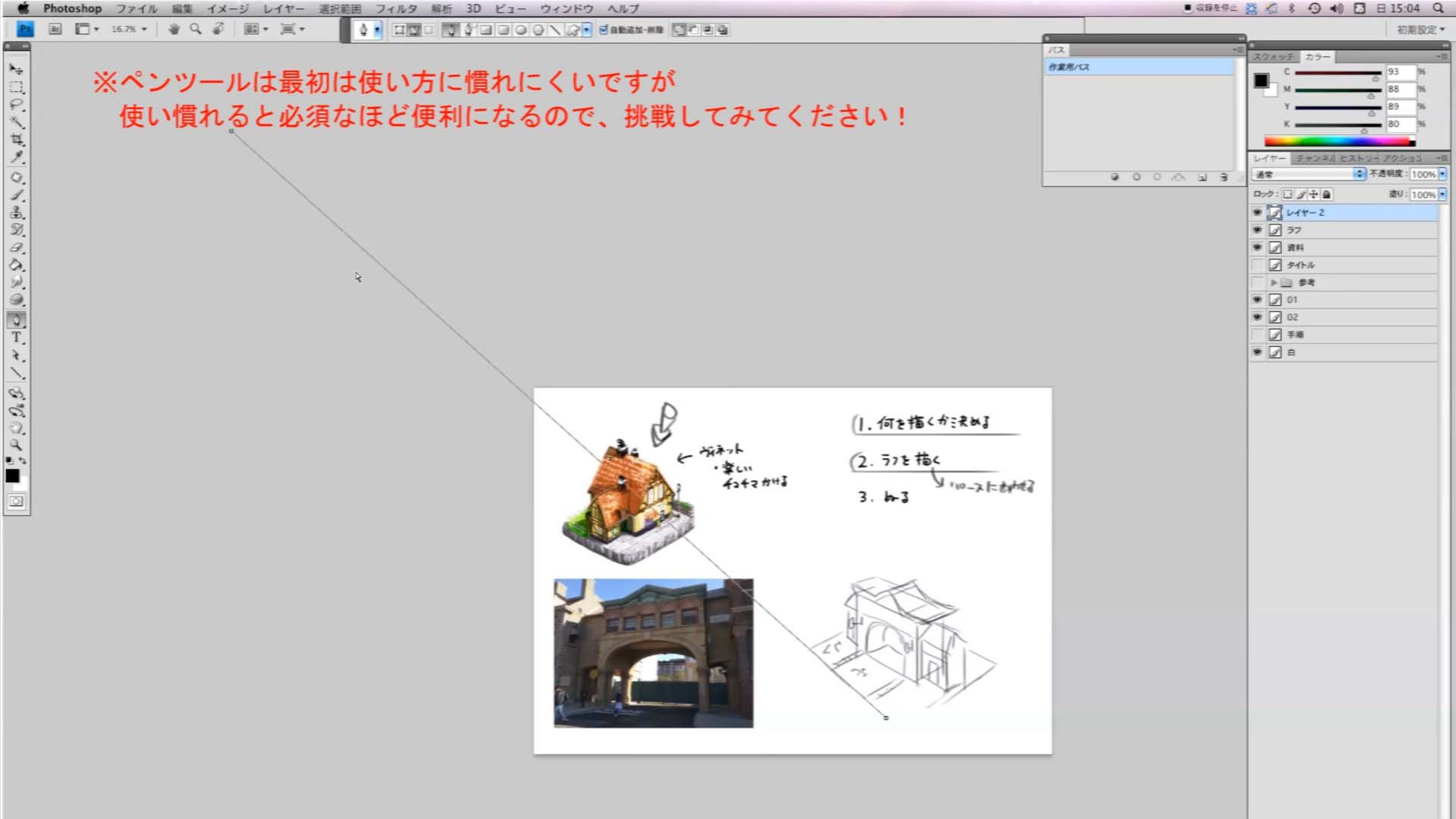Switch to the スウォッチ tab

click(1273, 57)
